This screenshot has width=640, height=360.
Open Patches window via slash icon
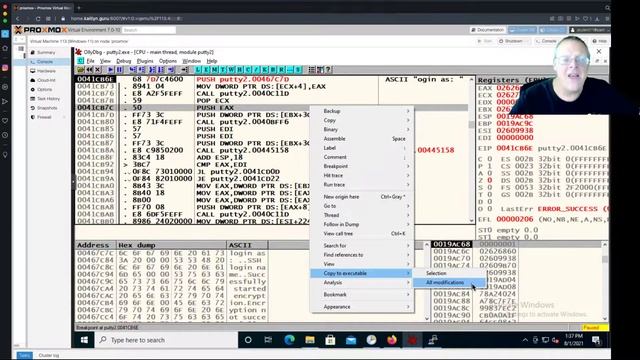coord(256,70)
